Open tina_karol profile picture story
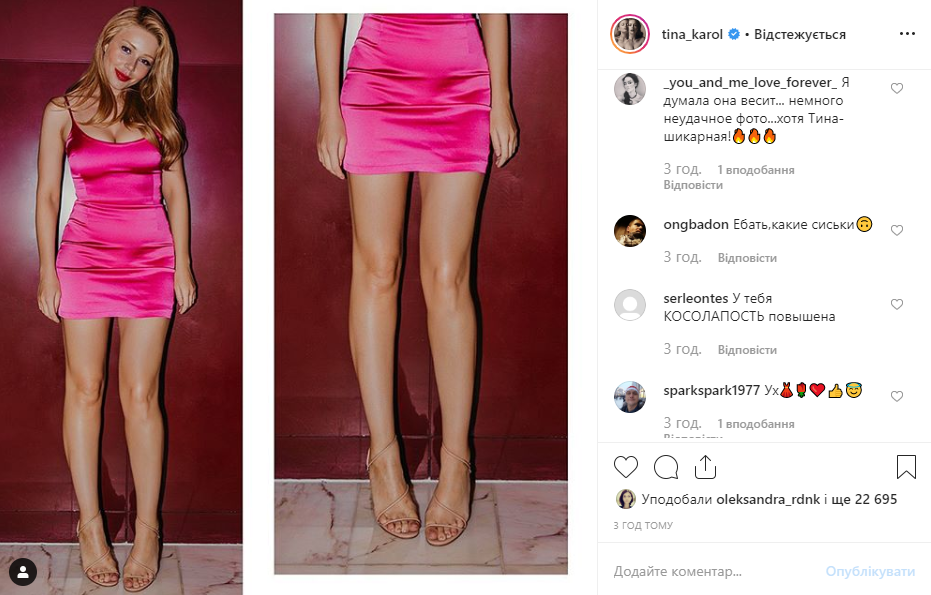Screen dimensions: 931x595 pos(630,34)
